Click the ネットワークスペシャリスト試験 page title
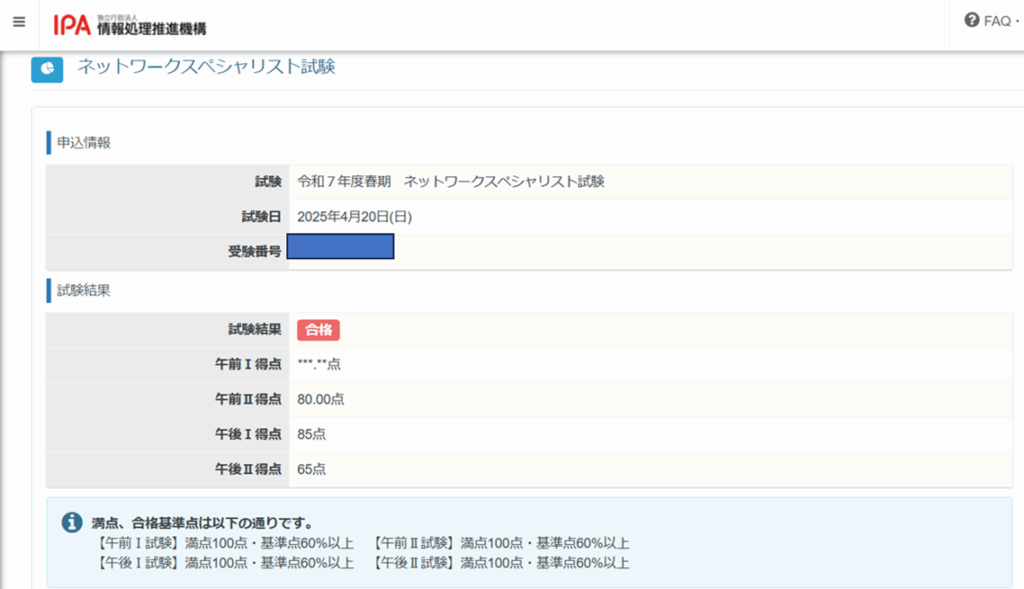1024x589 pixels. click(206, 67)
